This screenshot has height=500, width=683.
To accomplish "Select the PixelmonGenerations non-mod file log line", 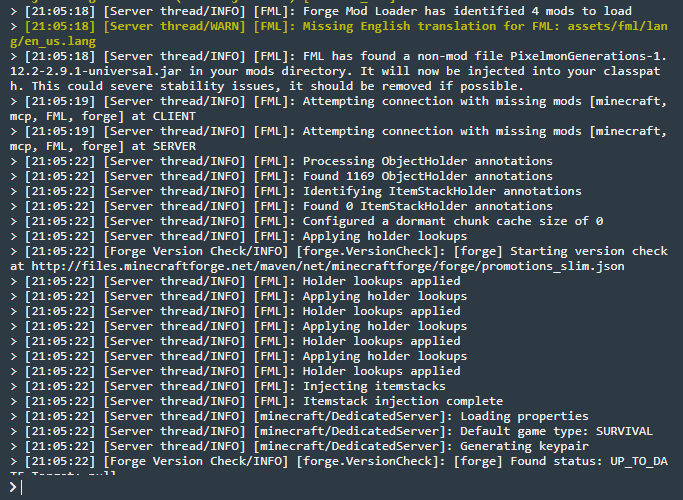I will 338,71.
